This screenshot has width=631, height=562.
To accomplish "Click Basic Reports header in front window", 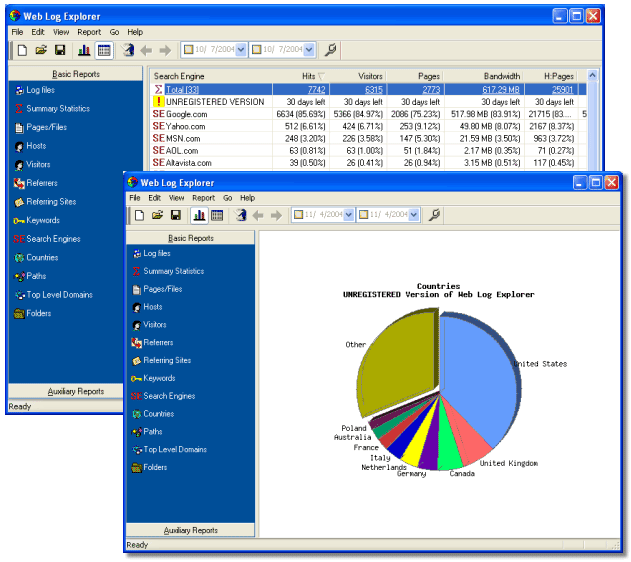I will click(x=190, y=238).
